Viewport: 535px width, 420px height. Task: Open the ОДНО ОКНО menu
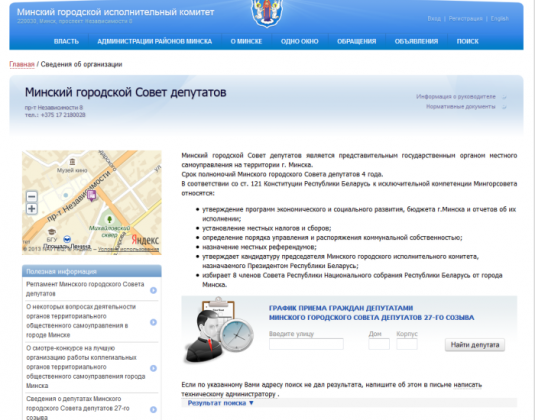point(300,41)
